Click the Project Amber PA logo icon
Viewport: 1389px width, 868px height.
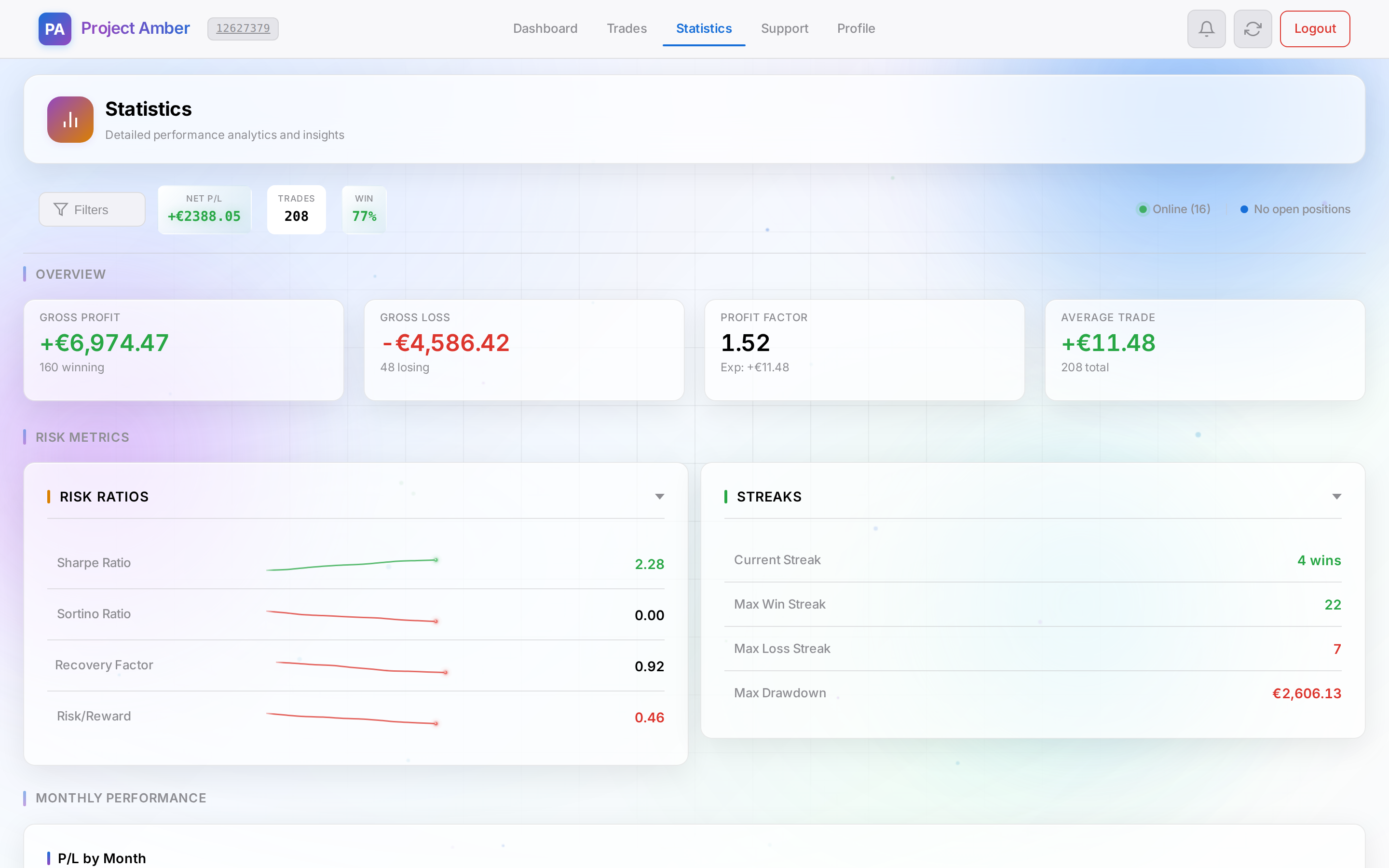(x=54, y=29)
